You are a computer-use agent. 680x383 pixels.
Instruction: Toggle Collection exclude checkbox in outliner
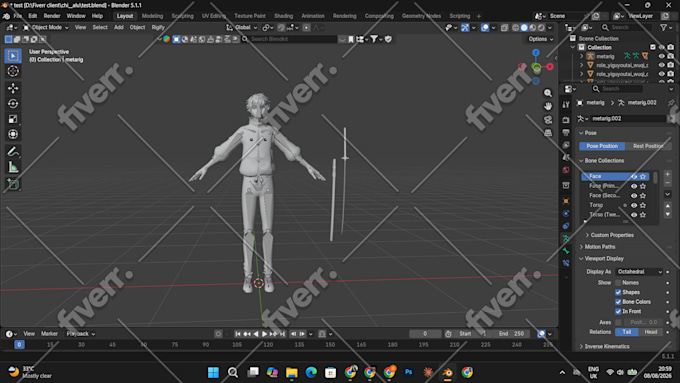653,47
